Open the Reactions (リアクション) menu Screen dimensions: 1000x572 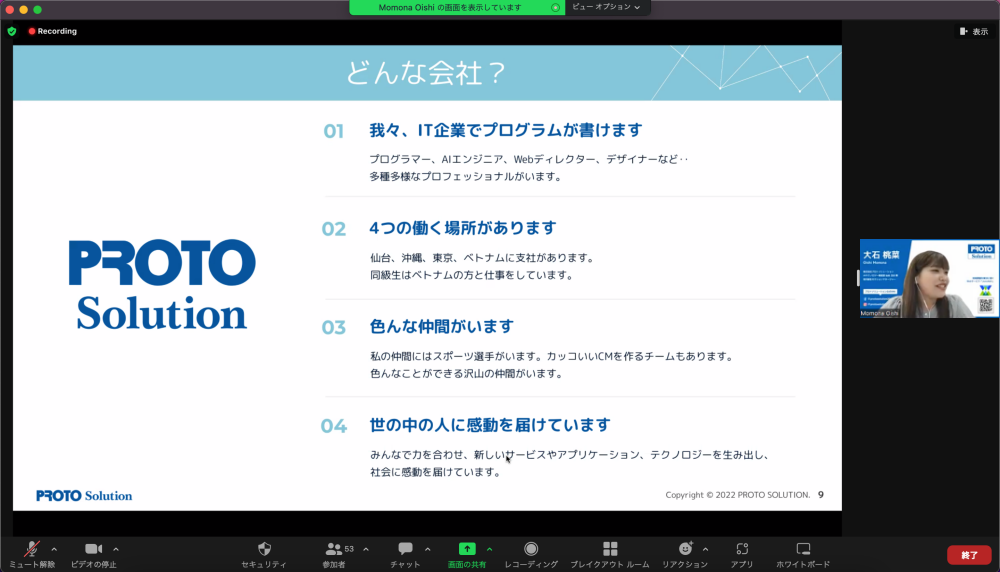[685, 549]
